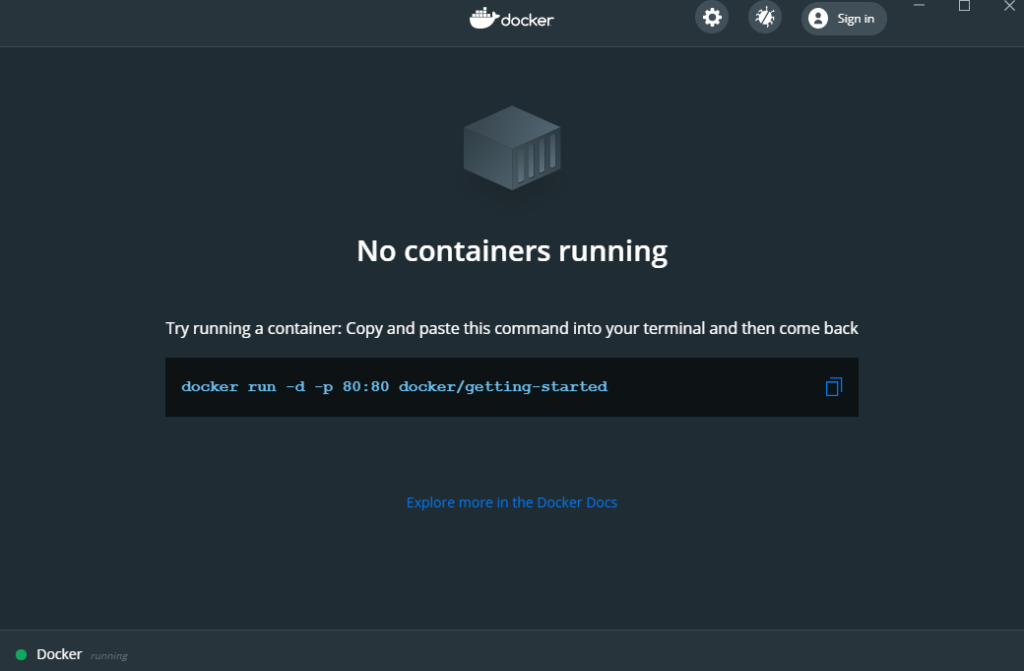
Task: Click the green Docker status dot
Action: click(21, 655)
